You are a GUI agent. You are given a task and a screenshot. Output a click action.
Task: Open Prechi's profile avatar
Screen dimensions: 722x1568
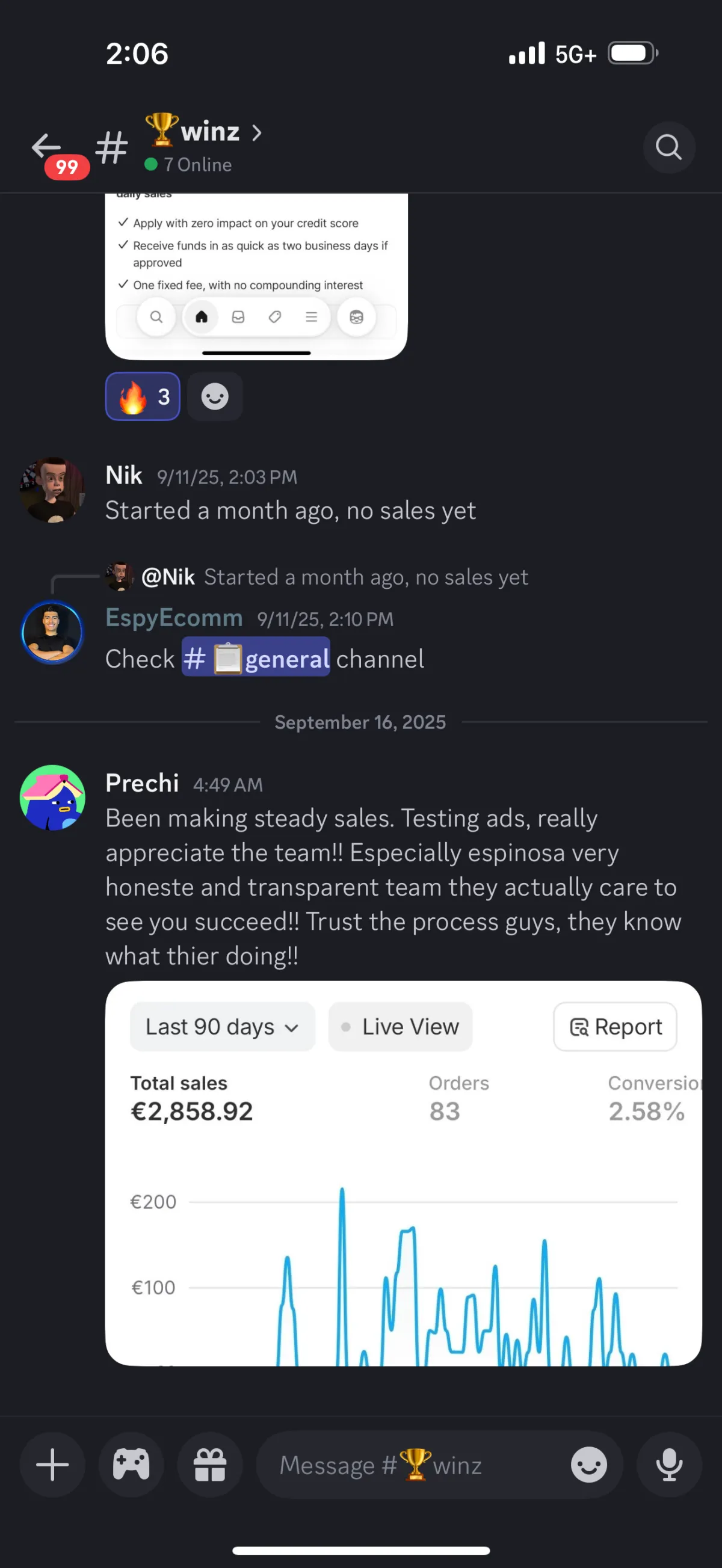(x=52, y=798)
